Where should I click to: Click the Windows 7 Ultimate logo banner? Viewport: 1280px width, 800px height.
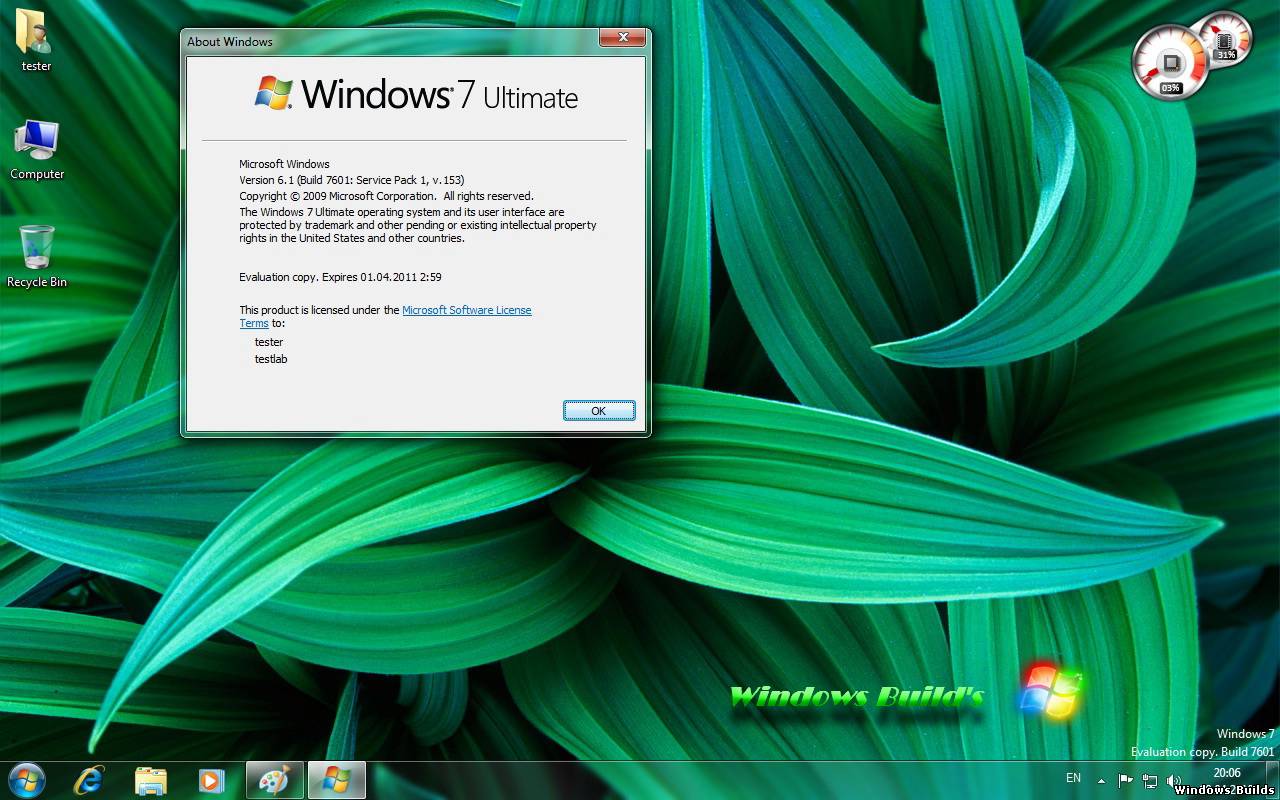click(416, 94)
